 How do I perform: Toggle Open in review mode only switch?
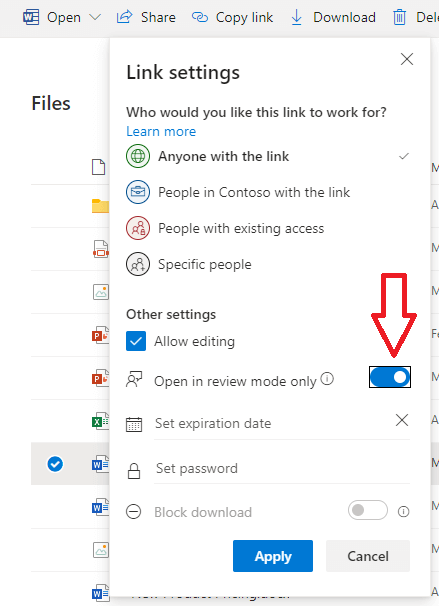[x=390, y=377]
